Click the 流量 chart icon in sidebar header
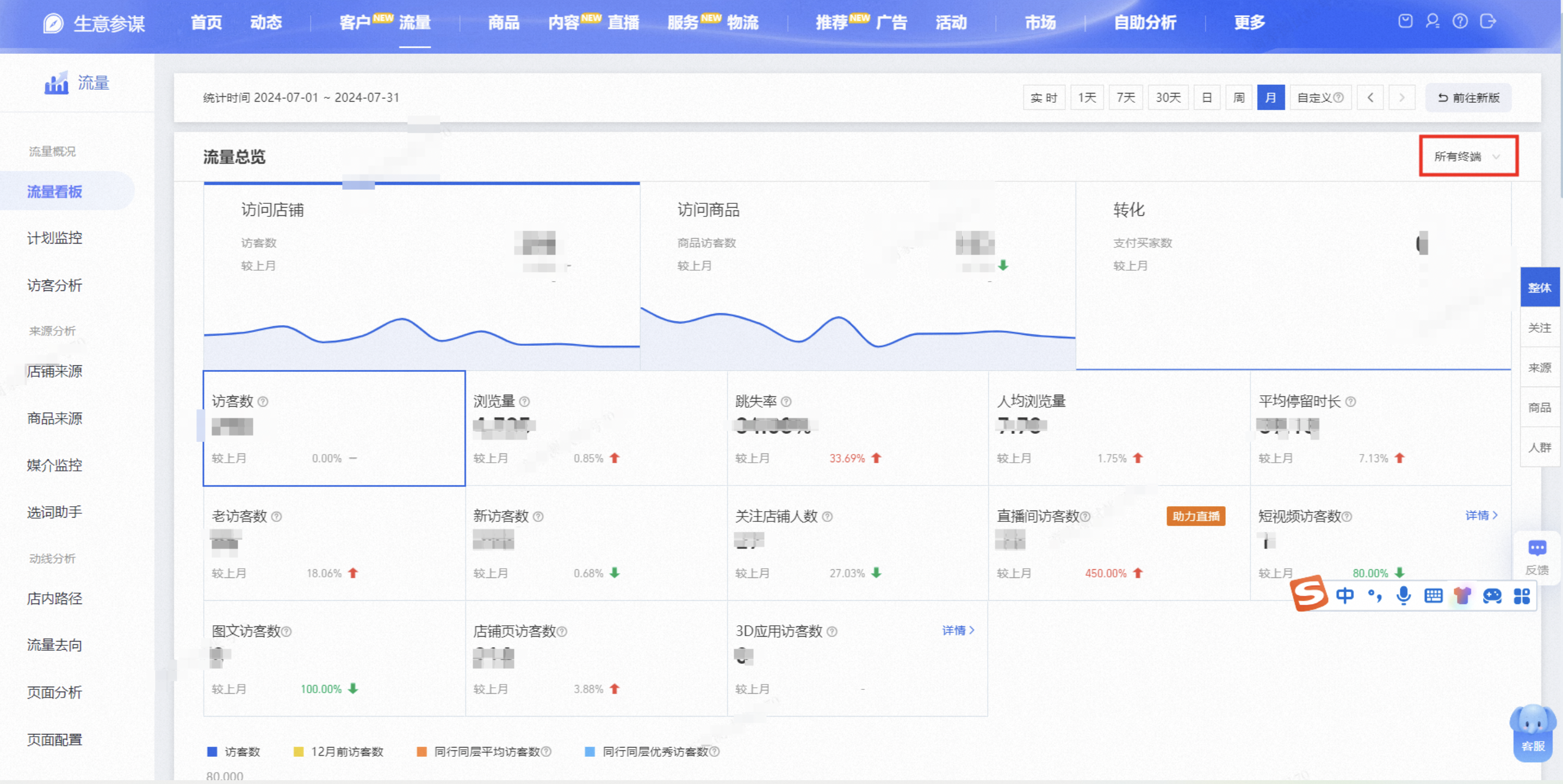 coord(57,83)
